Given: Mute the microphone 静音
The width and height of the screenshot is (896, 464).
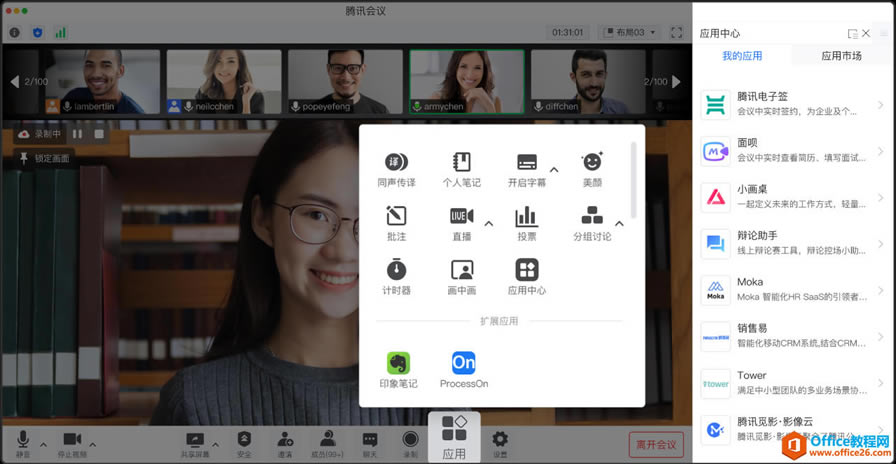Looking at the screenshot, I should point(23,445).
